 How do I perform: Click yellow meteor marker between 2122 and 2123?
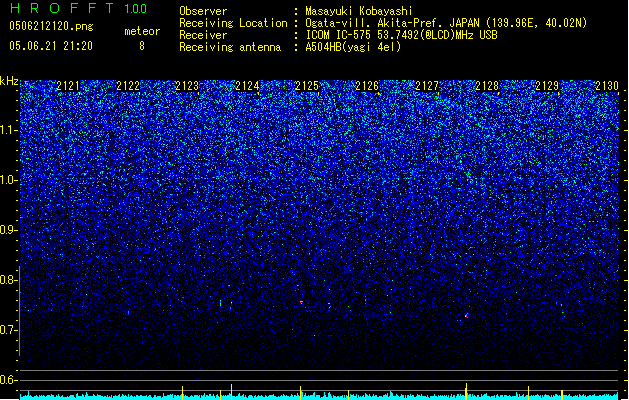pos(183,393)
